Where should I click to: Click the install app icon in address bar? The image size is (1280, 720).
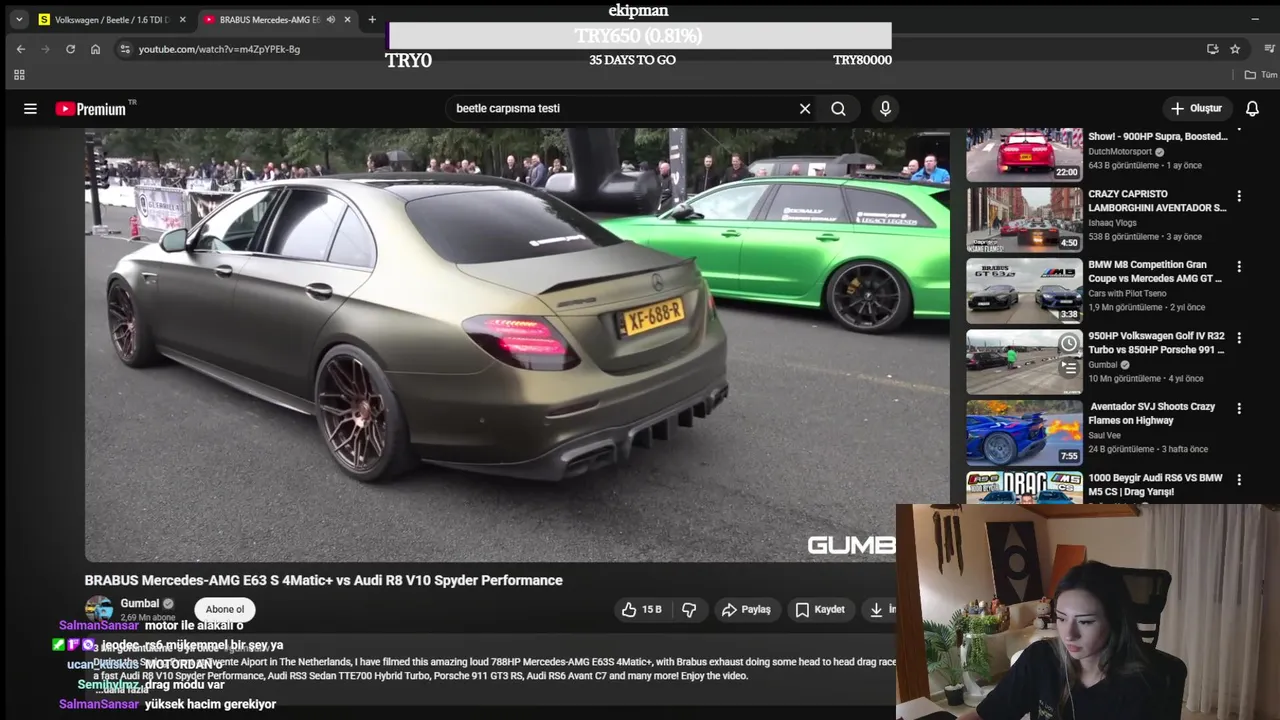[1213, 49]
